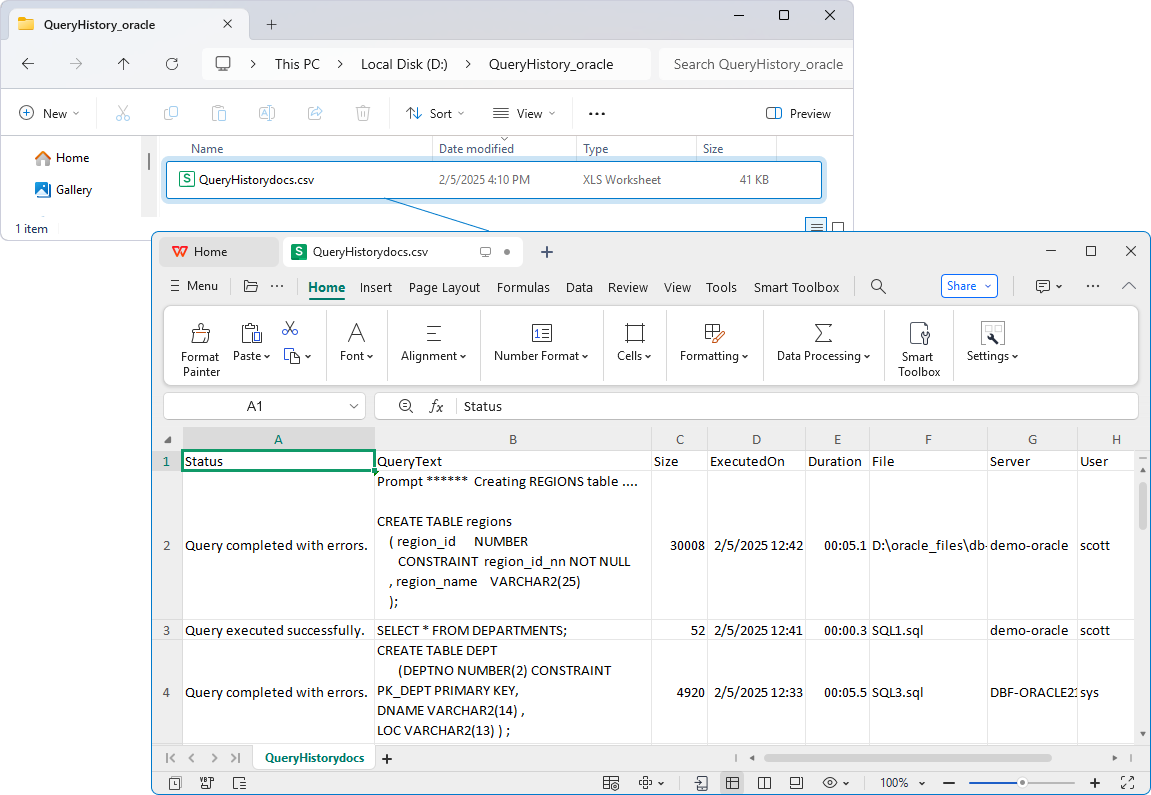Go to the last sheet arrow

[236, 758]
